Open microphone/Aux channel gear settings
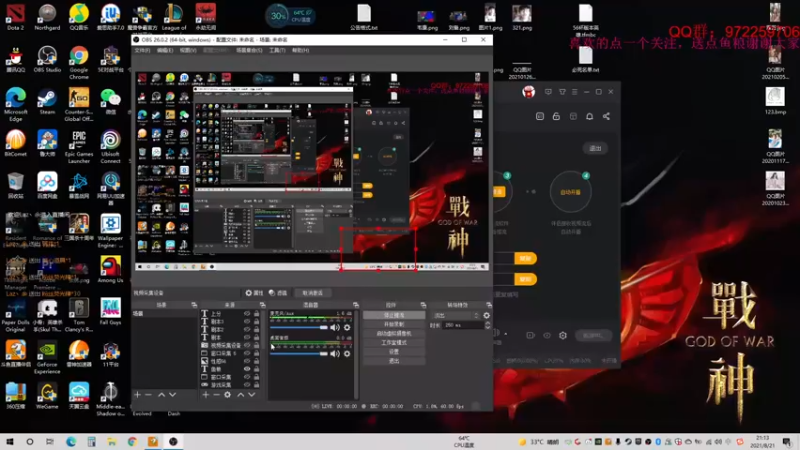This screenshot has height=450, width=800. coord(347,328)
